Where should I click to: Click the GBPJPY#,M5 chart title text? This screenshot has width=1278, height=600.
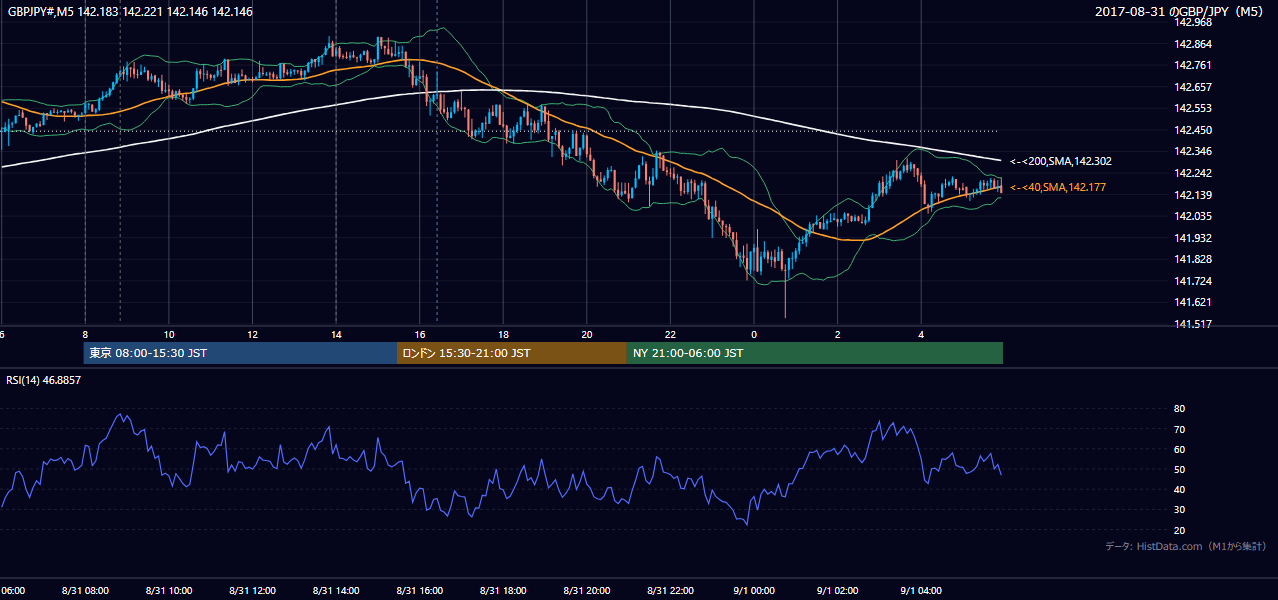[128, 12]
